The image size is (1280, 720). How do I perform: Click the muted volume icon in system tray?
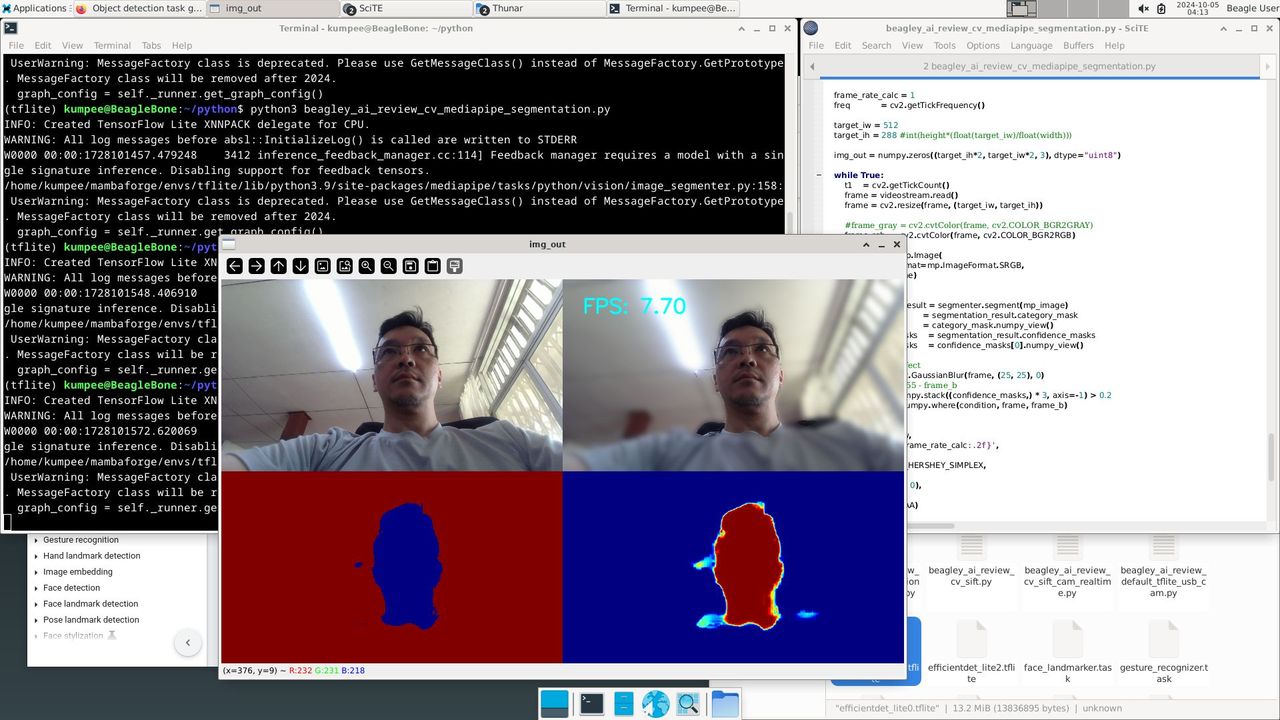tap(1143, 8)
